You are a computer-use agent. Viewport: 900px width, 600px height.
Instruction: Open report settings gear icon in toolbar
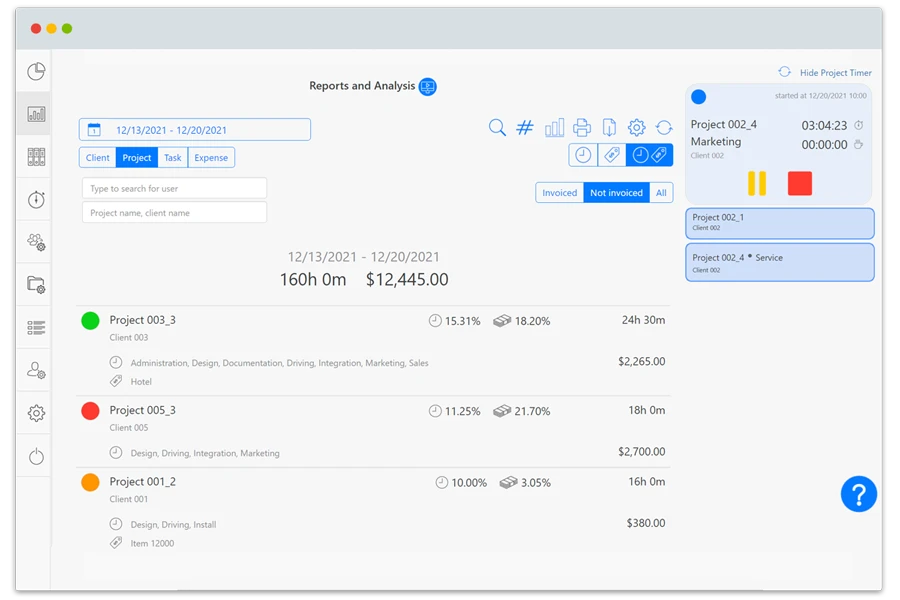pos(637,128)
